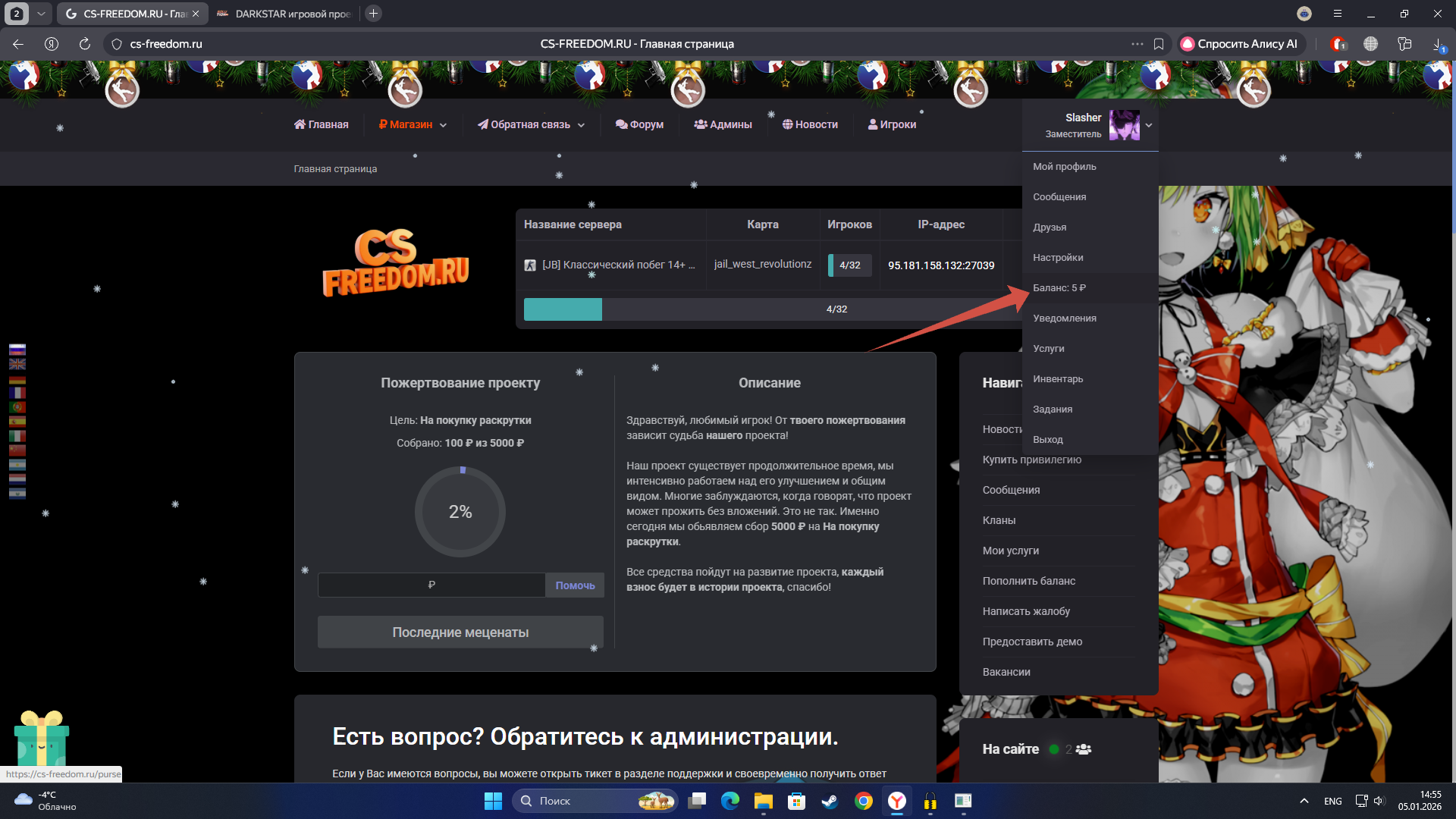Collapse the user menu chevron

tap(1149, 125)
